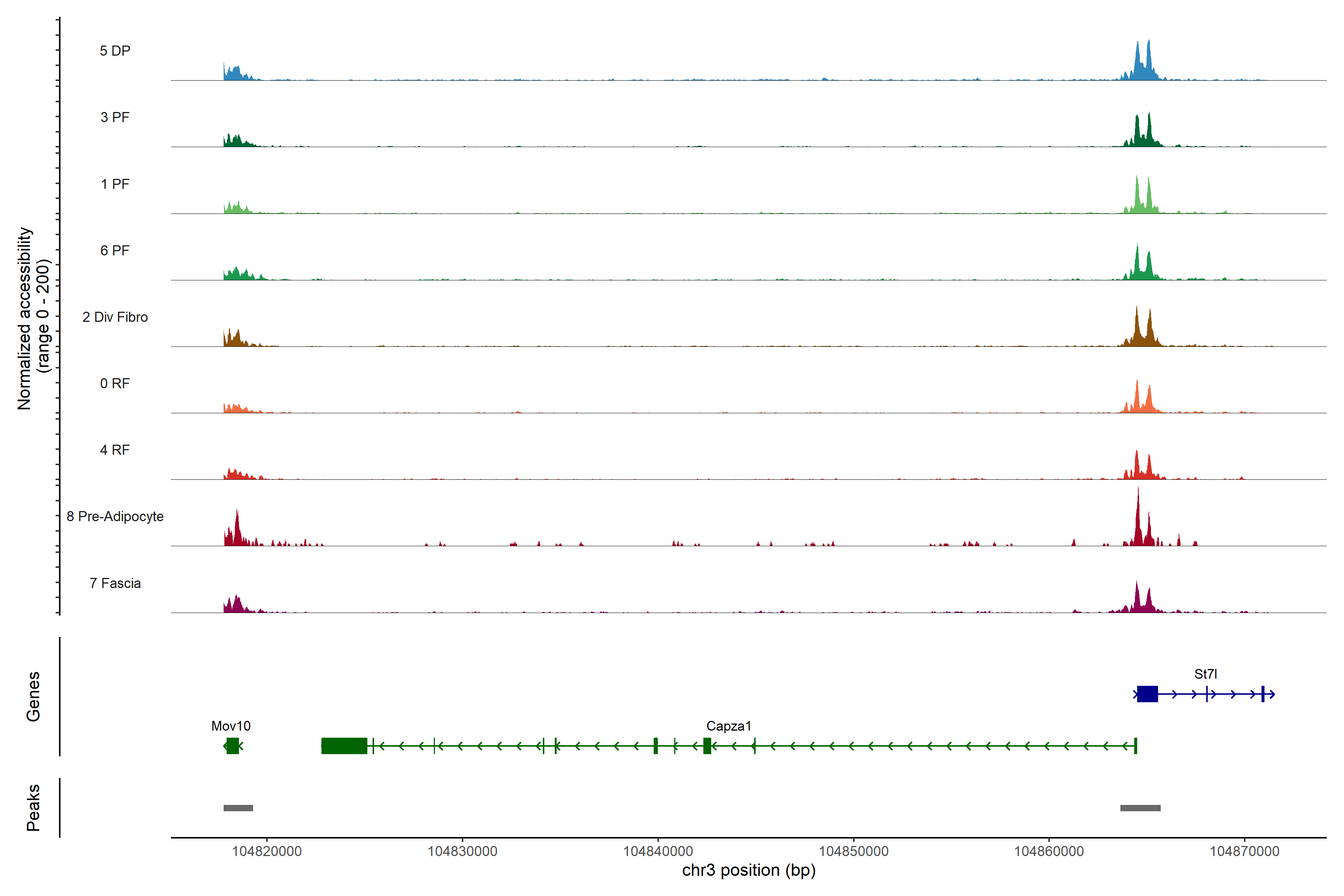Click the 0 RF track label
The image size is (1344, 896).
coord(115,383)
